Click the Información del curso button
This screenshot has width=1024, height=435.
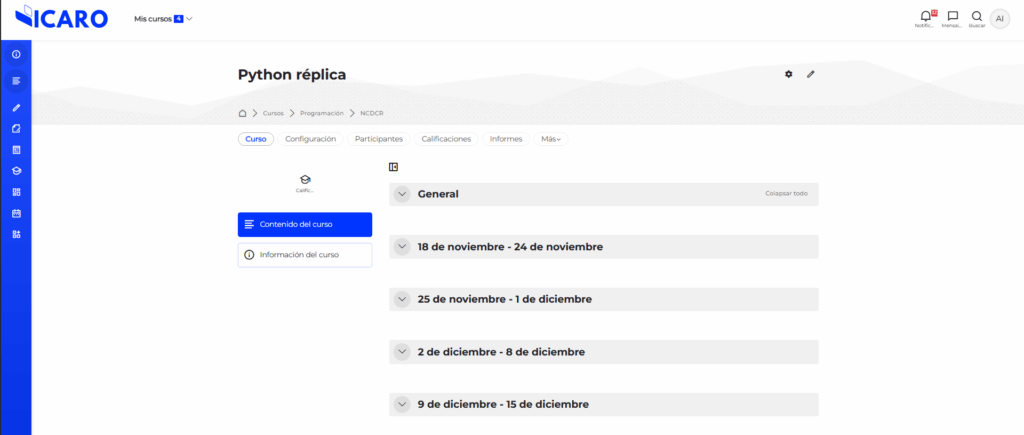(x=305, y=255)
